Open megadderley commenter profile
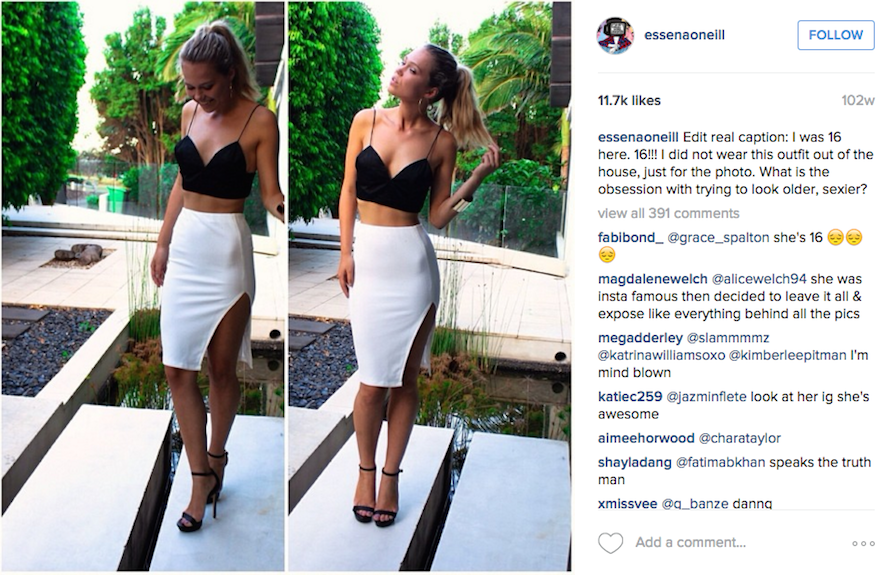The width and height of the screenshot is (895, 575). 640,338
